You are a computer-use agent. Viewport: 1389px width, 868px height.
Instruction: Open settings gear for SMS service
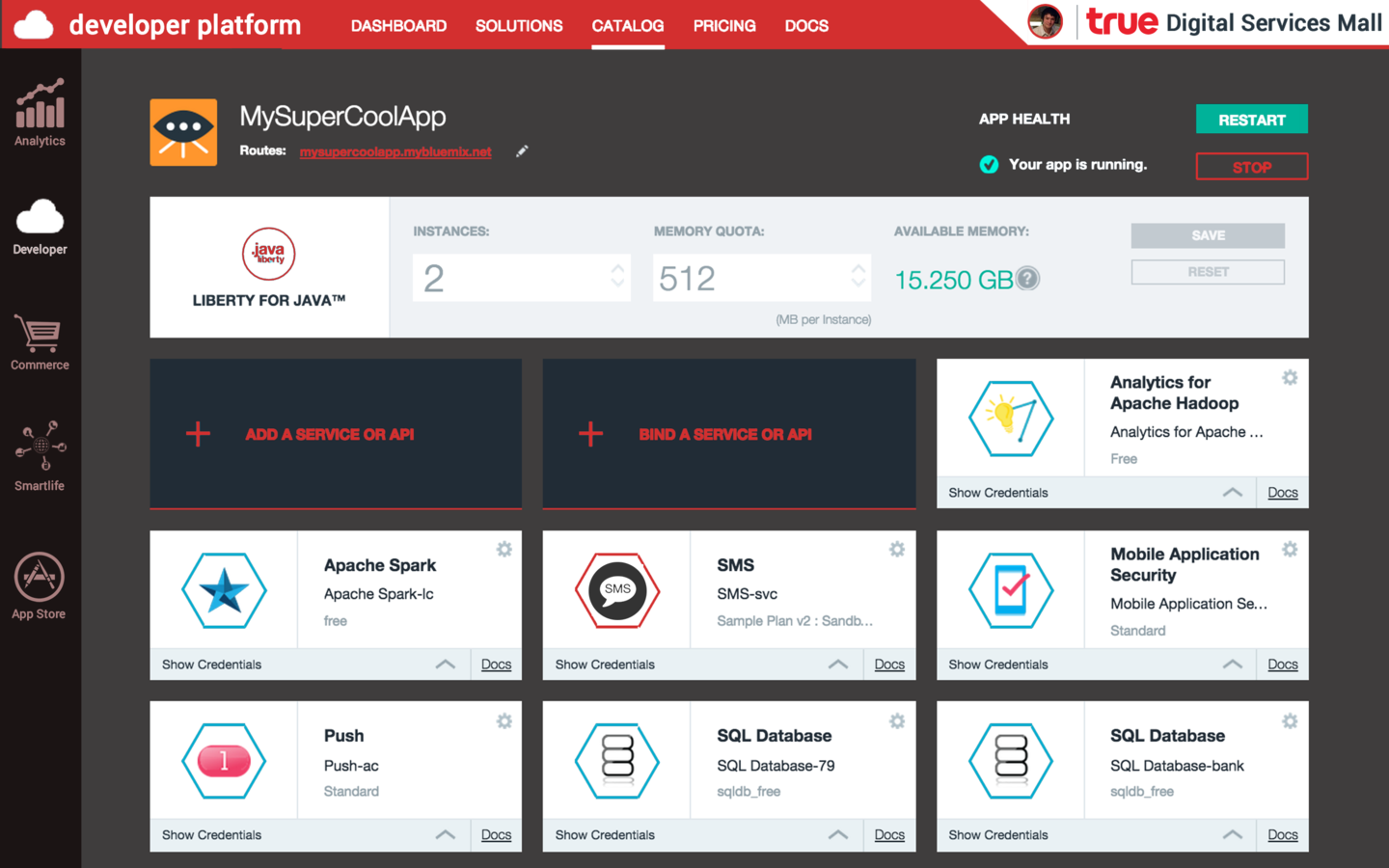click(897, 550)
